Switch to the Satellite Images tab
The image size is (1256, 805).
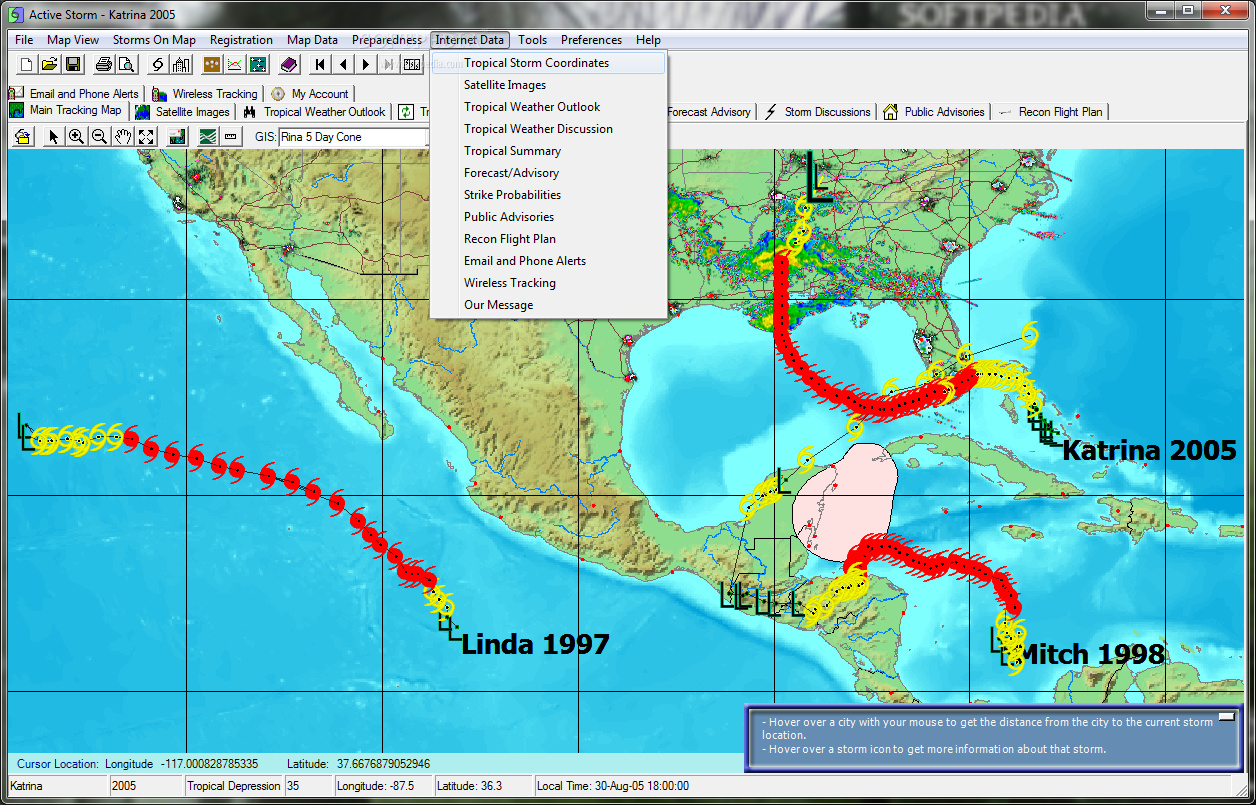183,112
